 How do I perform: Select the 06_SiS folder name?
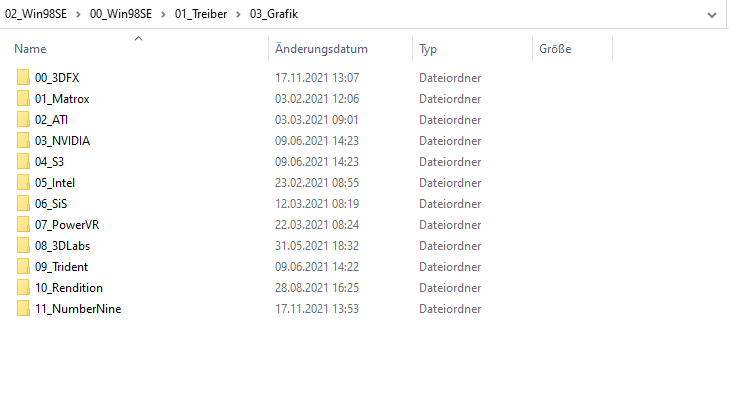pos(51,204)
